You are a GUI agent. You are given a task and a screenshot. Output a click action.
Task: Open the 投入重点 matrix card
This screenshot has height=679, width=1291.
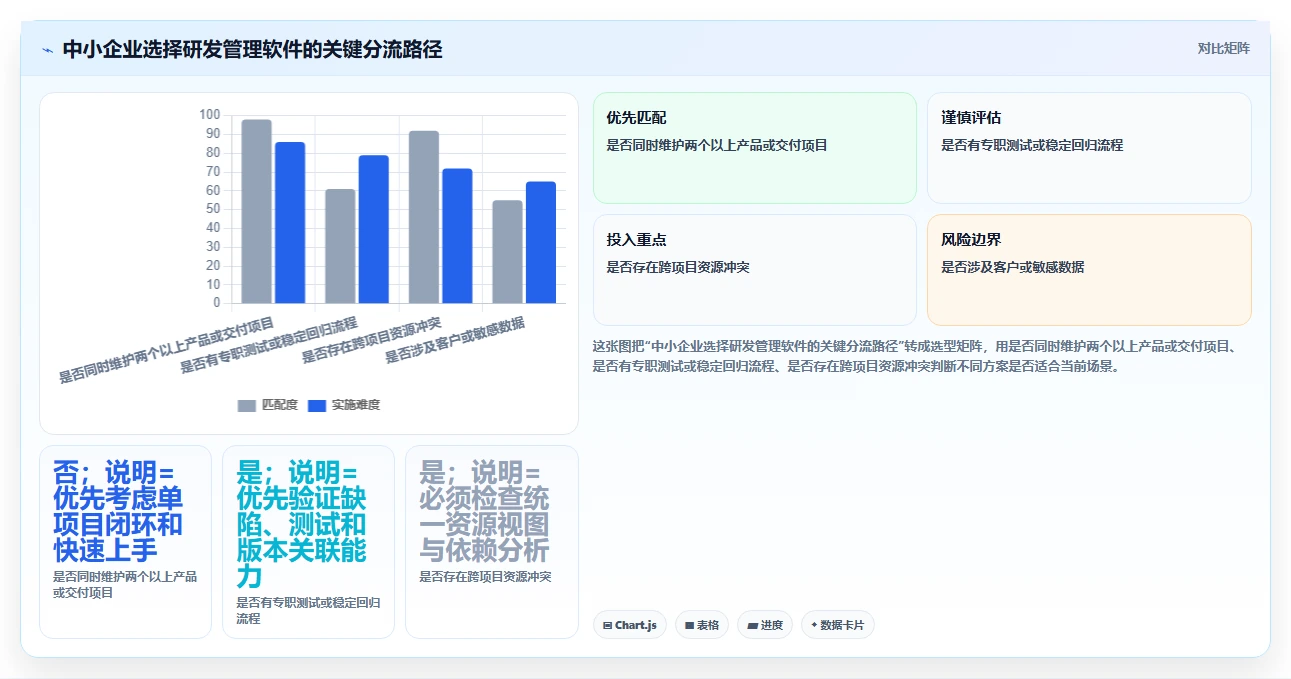(755, 270)
